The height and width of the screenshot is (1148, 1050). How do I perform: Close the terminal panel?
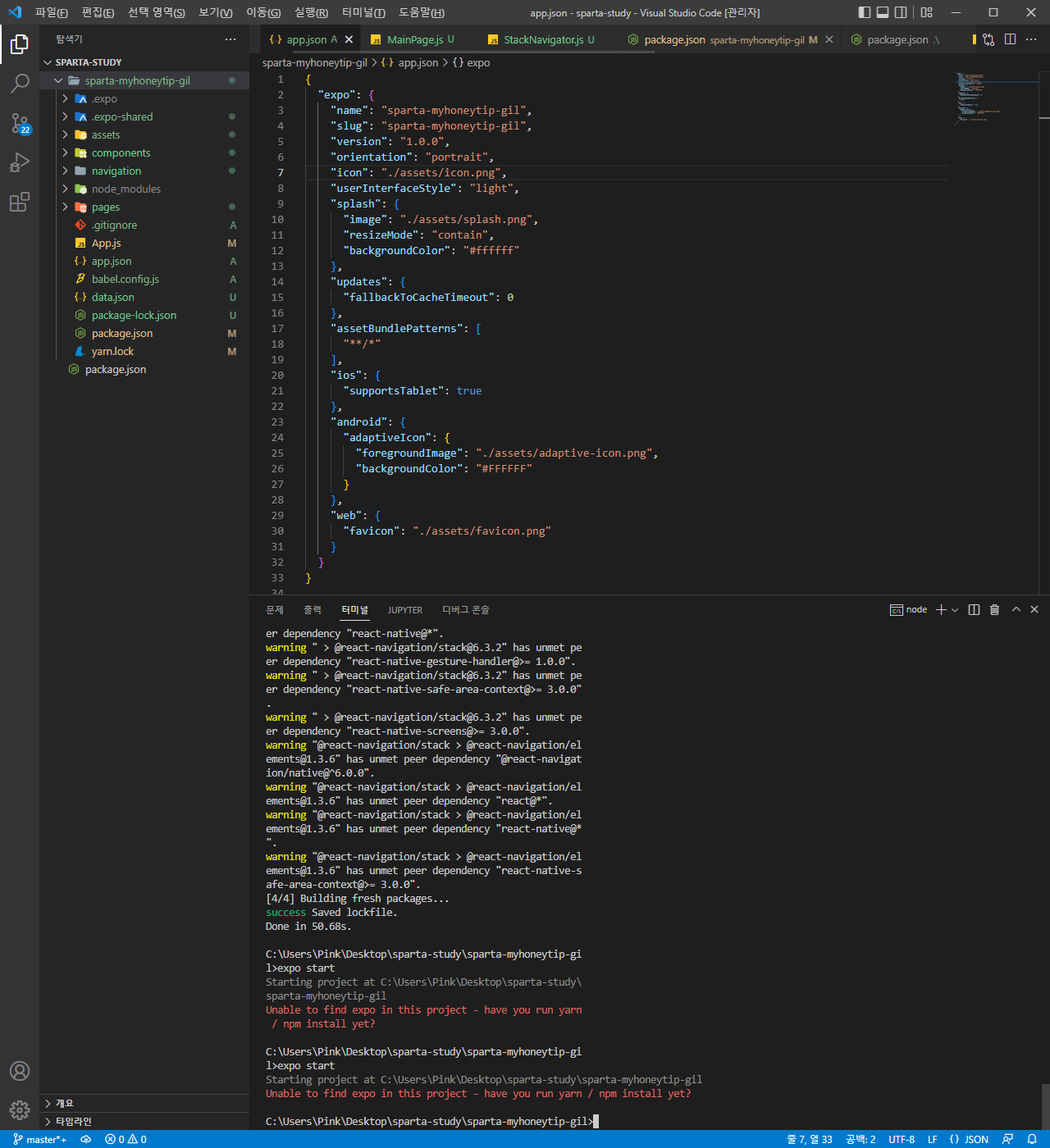coord(1034,609)
